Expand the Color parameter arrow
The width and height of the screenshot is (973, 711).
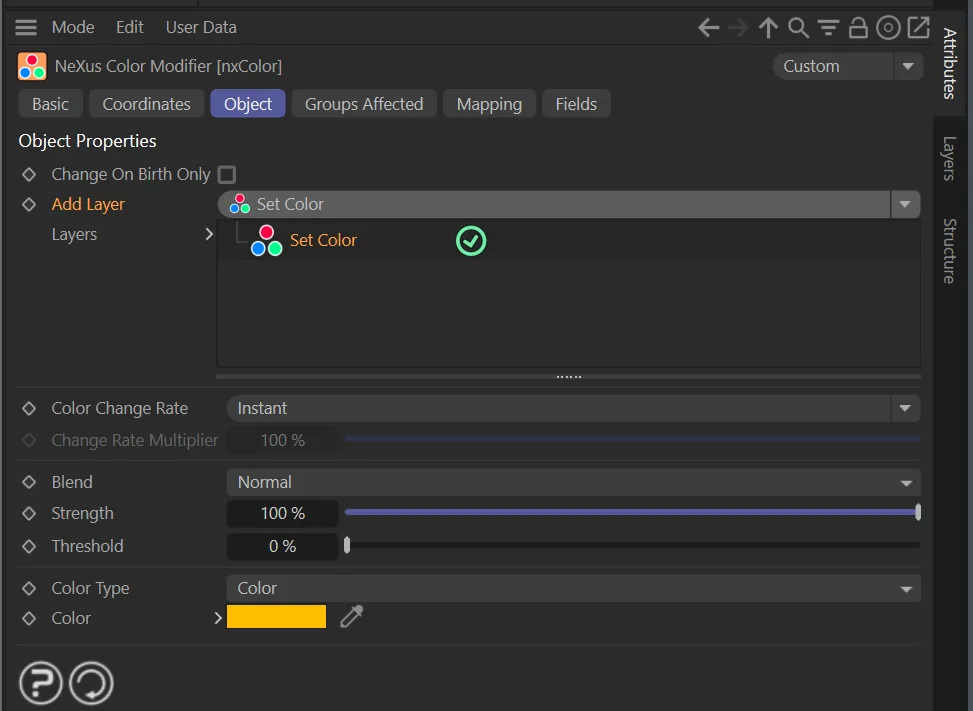[x=217, y=618]
